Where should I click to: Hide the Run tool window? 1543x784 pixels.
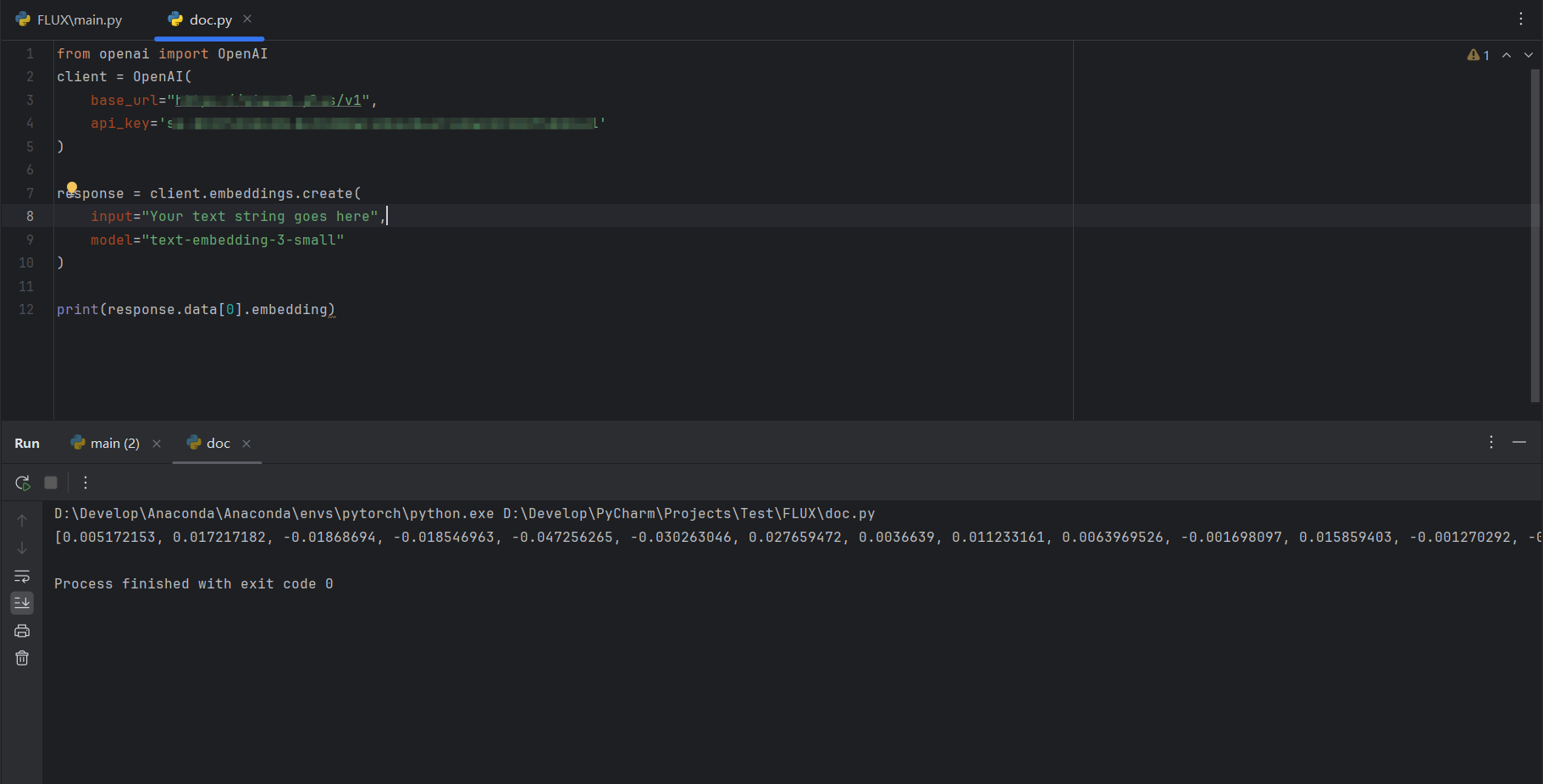click(x=1519, y=442)
